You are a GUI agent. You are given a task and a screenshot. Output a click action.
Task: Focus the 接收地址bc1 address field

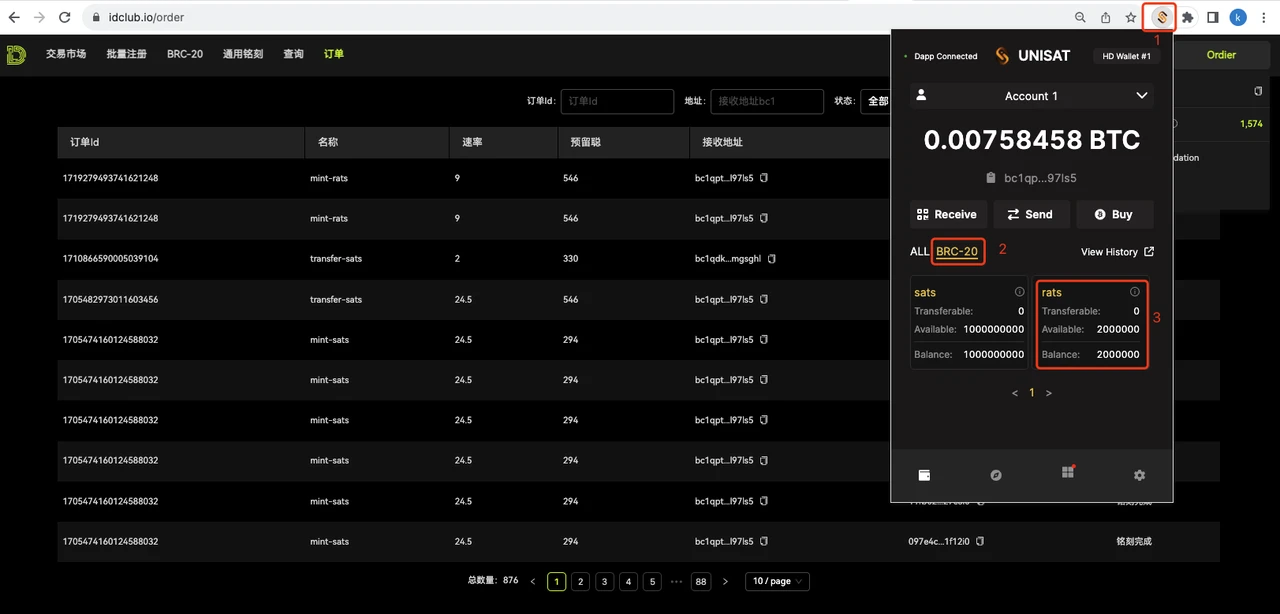coord(767,101)
